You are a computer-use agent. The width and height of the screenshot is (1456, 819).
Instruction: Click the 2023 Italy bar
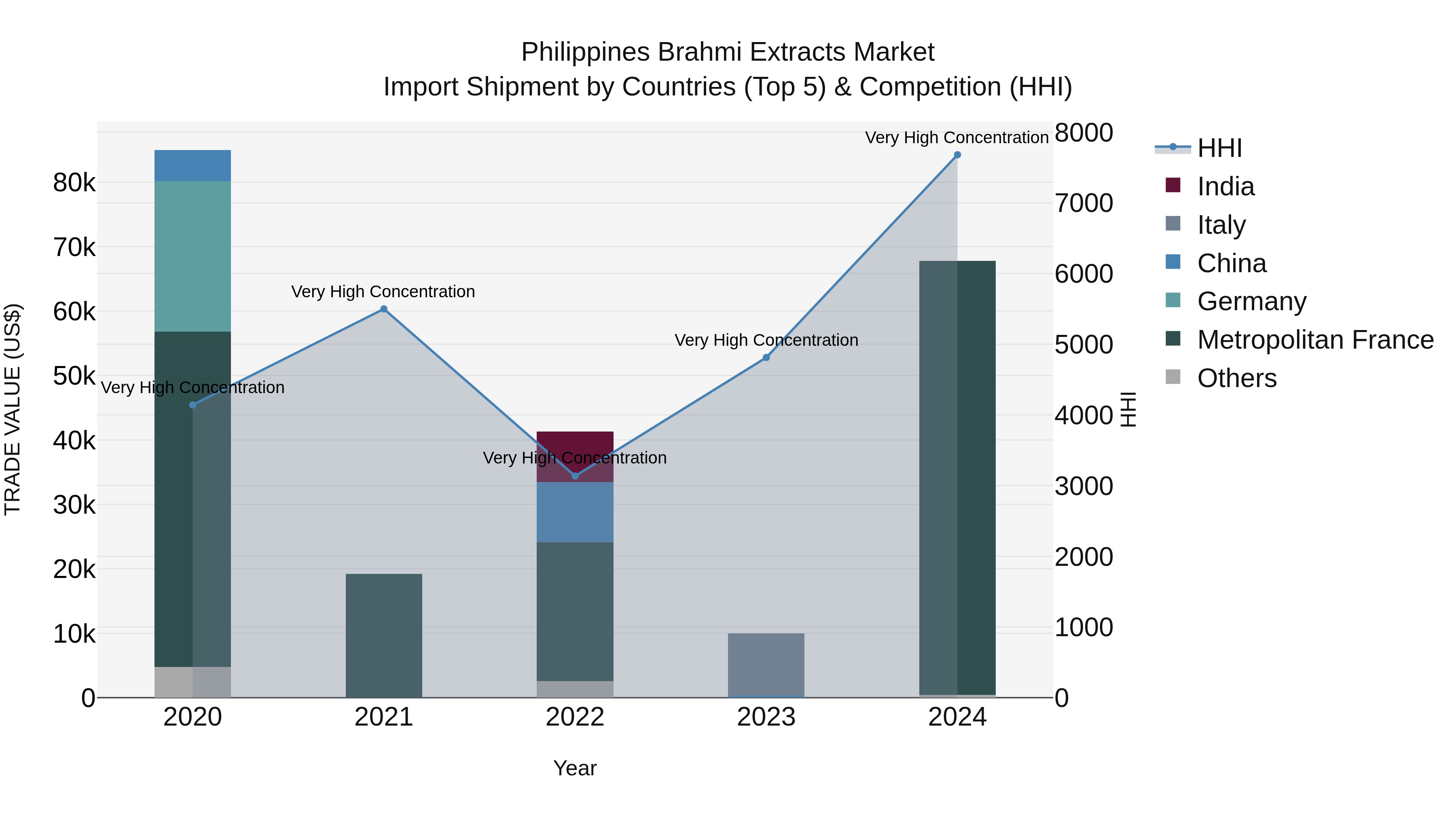point(766,665)
